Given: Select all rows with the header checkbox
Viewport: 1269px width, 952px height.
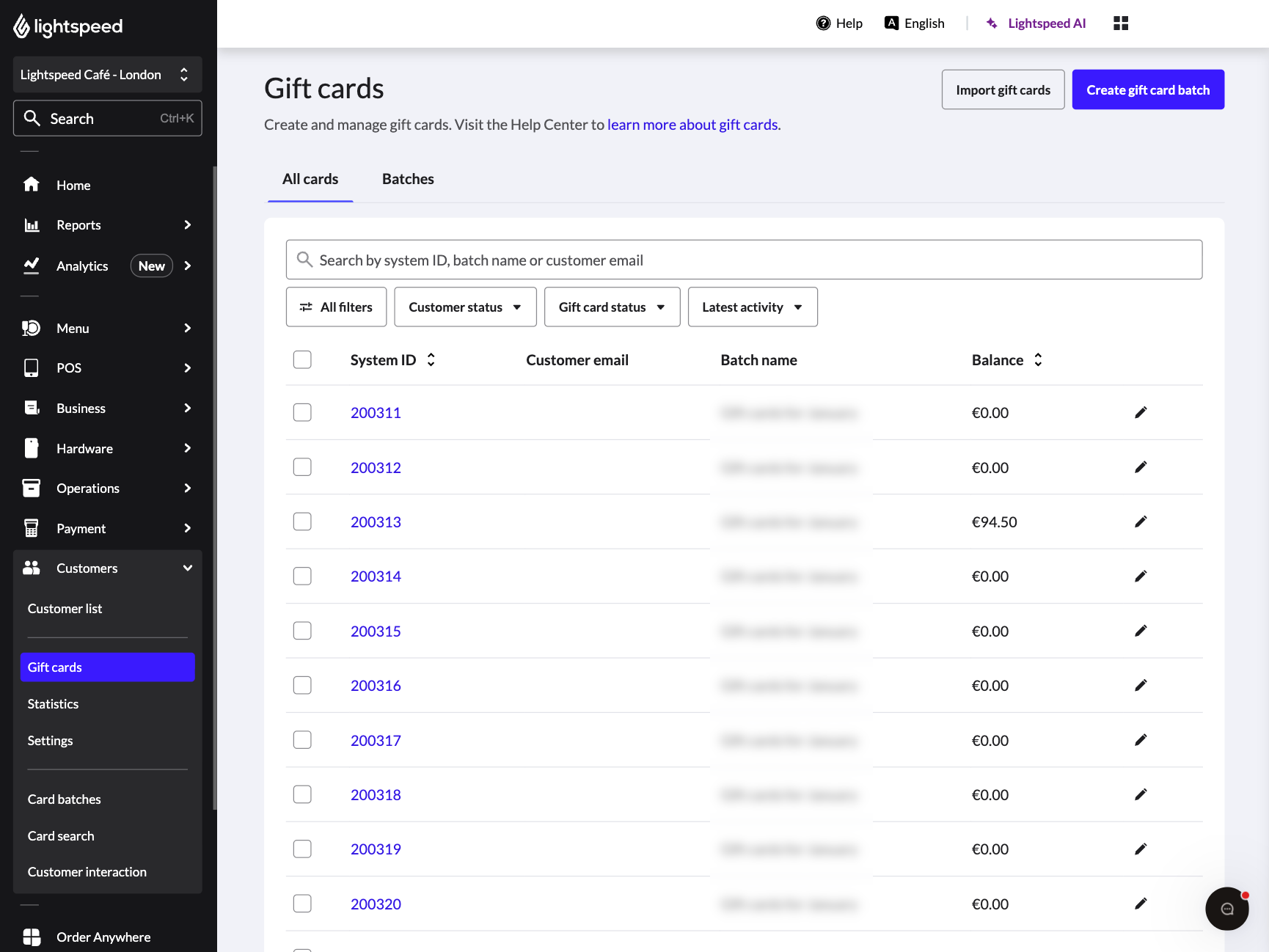Looking at the screenshot, I should click(301, 359).
